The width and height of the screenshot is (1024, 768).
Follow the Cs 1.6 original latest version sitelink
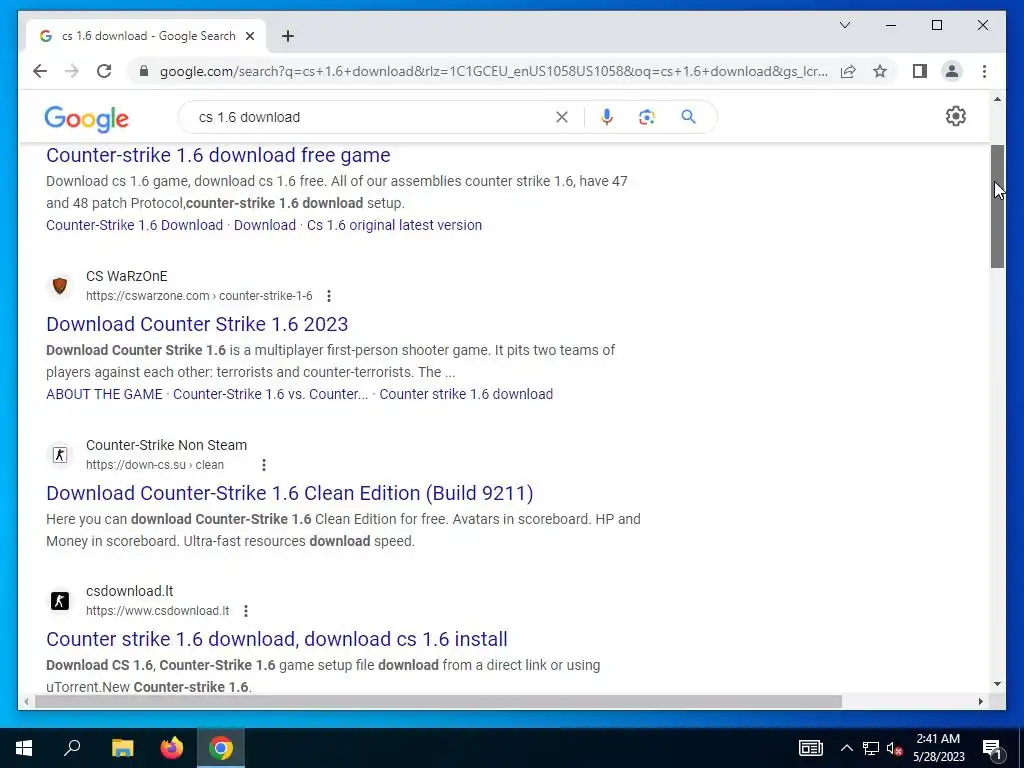click(x=394, y=225)
